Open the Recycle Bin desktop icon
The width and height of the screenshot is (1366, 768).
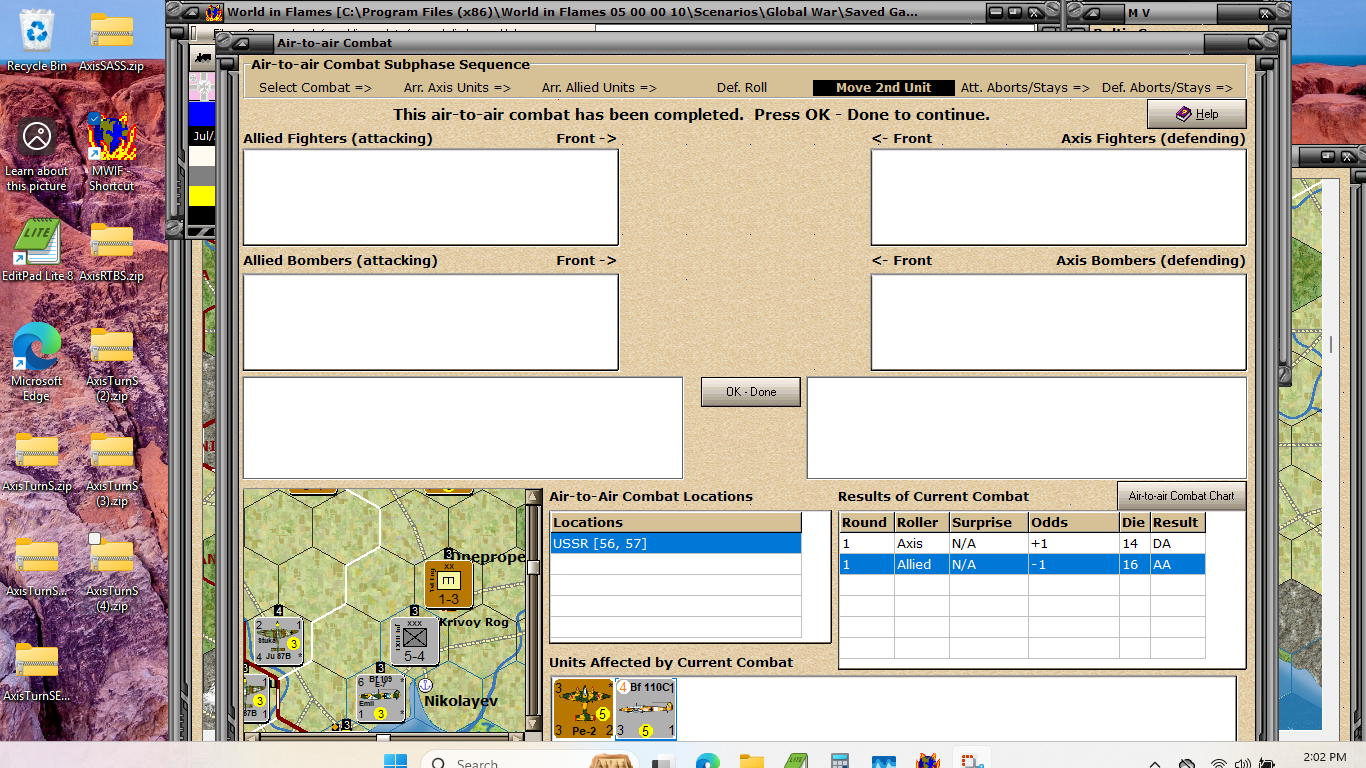pos(37,40)
